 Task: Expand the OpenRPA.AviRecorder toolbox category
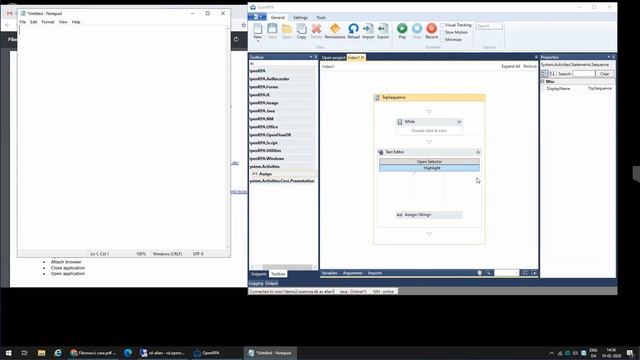click(282, 79)
